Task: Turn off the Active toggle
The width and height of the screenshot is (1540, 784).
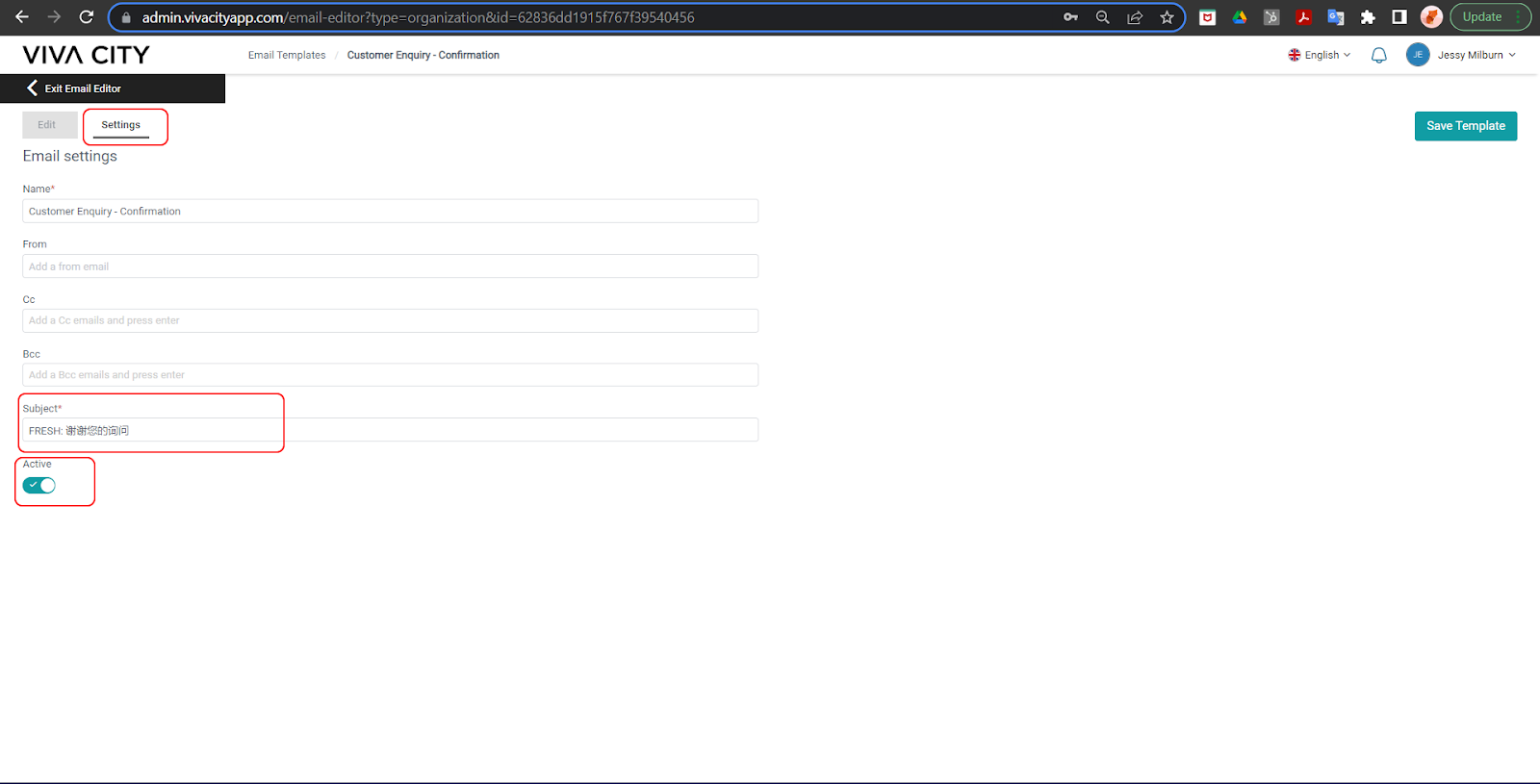Action: [39, 486]
